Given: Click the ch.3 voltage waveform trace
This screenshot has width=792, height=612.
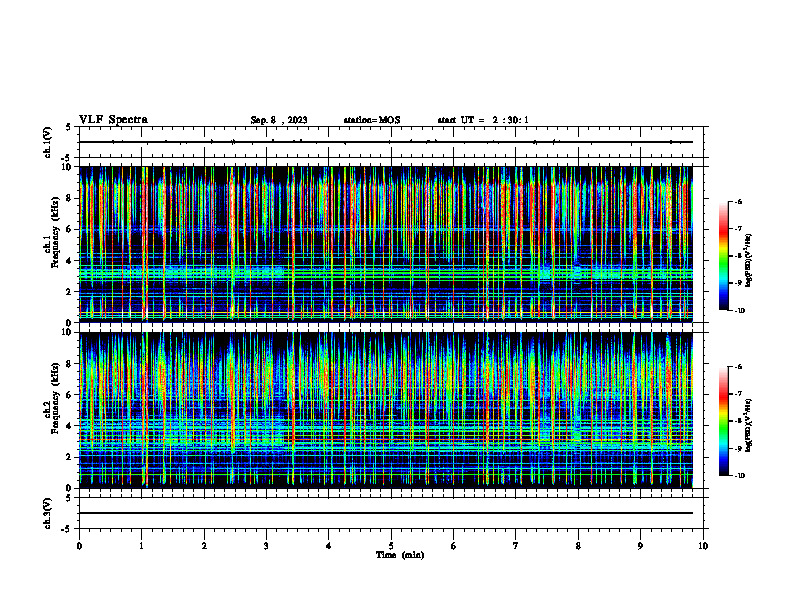Looking at the screenshot, I should pyautogui.click(x=386, y=513).
